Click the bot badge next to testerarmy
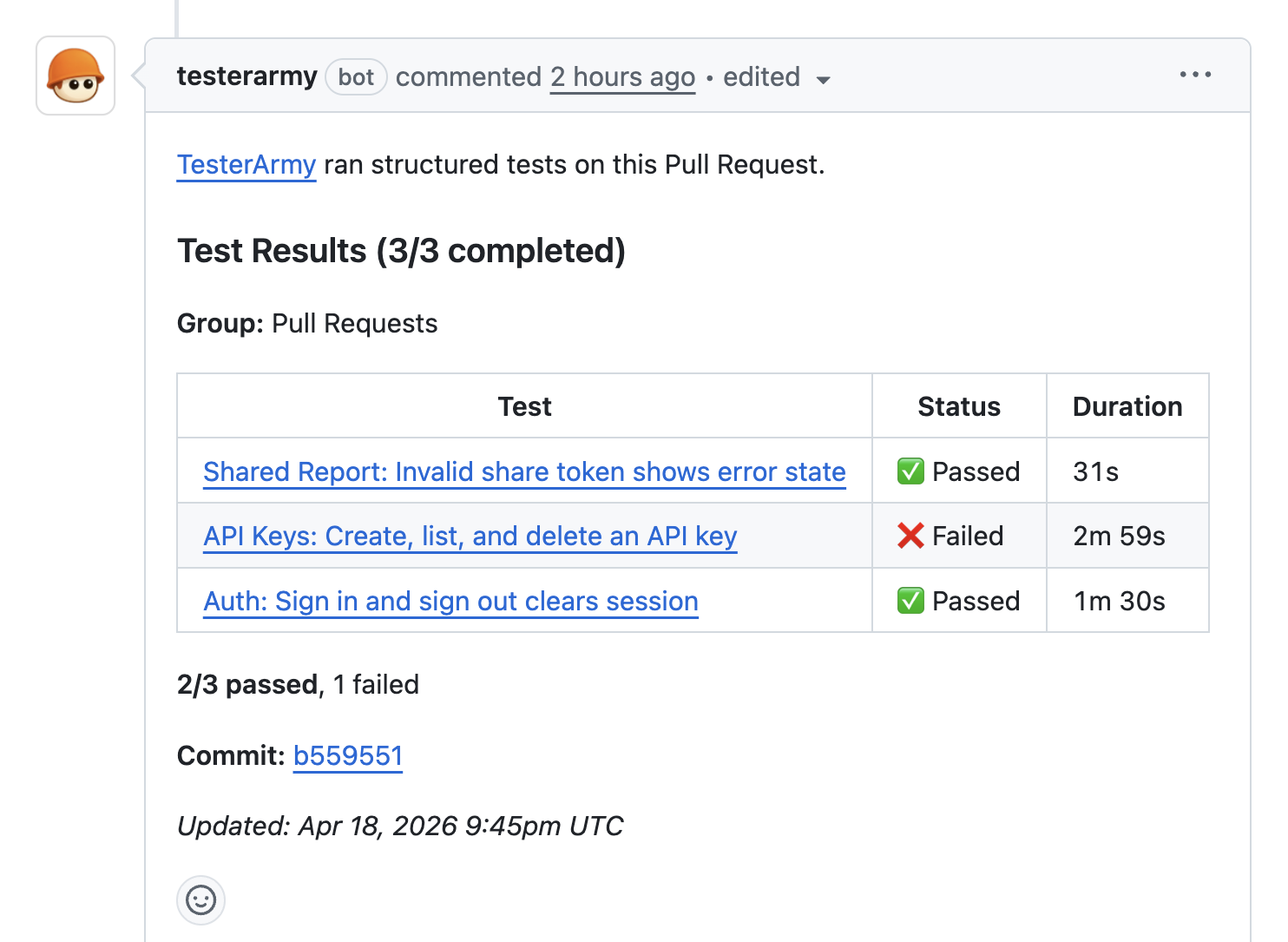The image size is (1288, 942). (356, 76)
